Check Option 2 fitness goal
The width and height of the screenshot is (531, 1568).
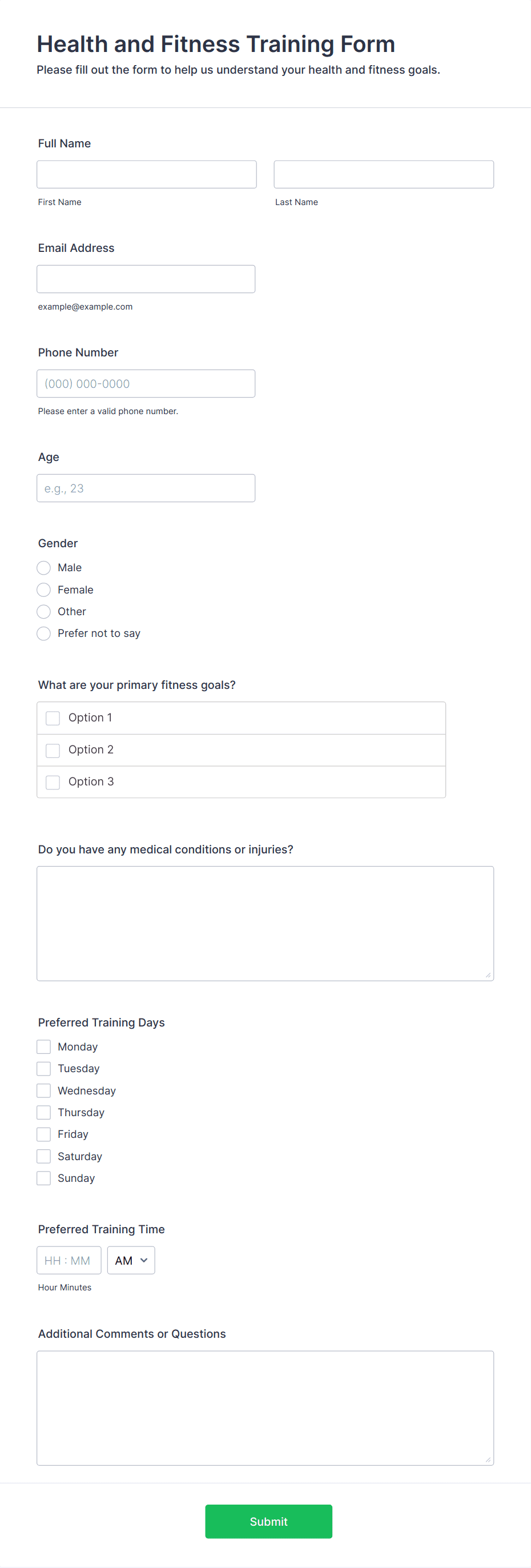point(53,750)
